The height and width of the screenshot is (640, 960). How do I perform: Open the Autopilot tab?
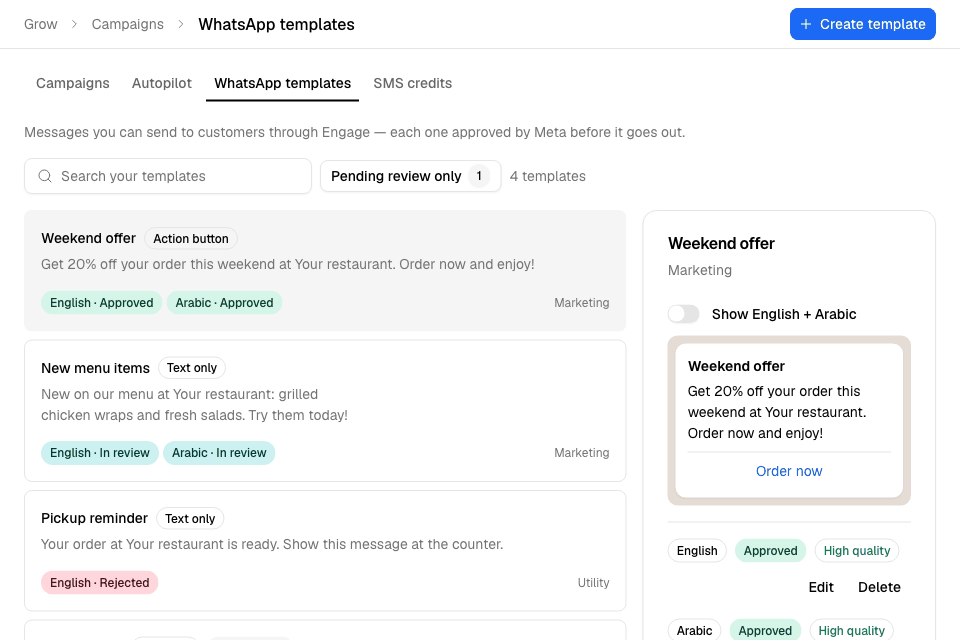coord(162,83)
